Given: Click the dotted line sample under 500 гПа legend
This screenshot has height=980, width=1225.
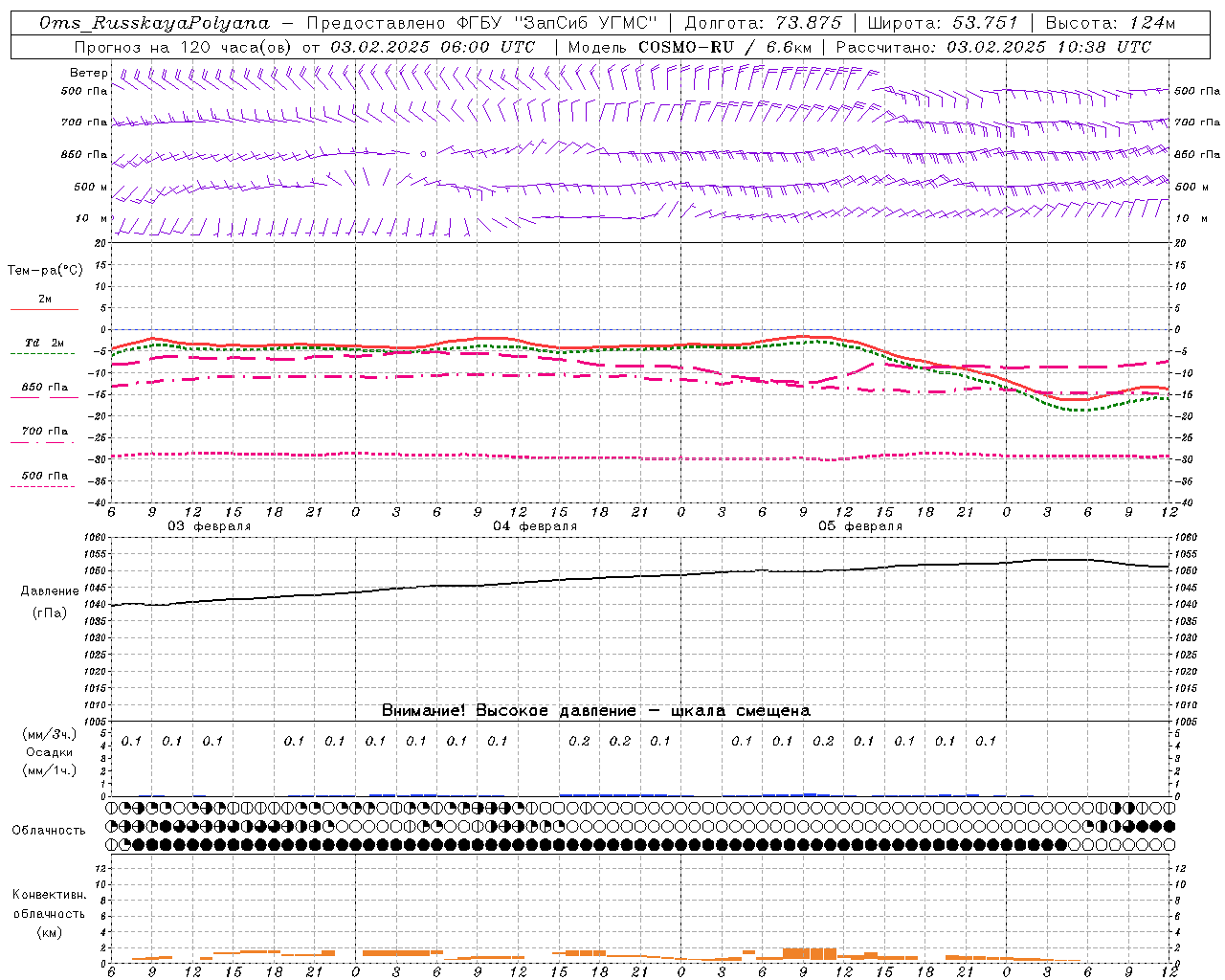Looking at the screenshot, I should (x=43, y=486).
